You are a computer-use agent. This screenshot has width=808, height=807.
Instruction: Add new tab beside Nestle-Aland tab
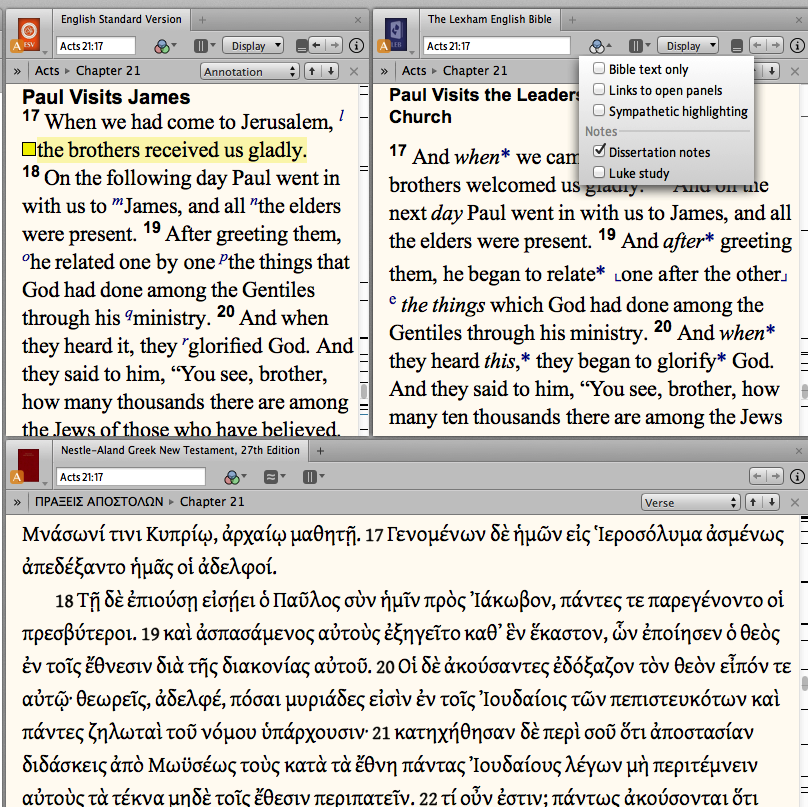tap(320, 451)
